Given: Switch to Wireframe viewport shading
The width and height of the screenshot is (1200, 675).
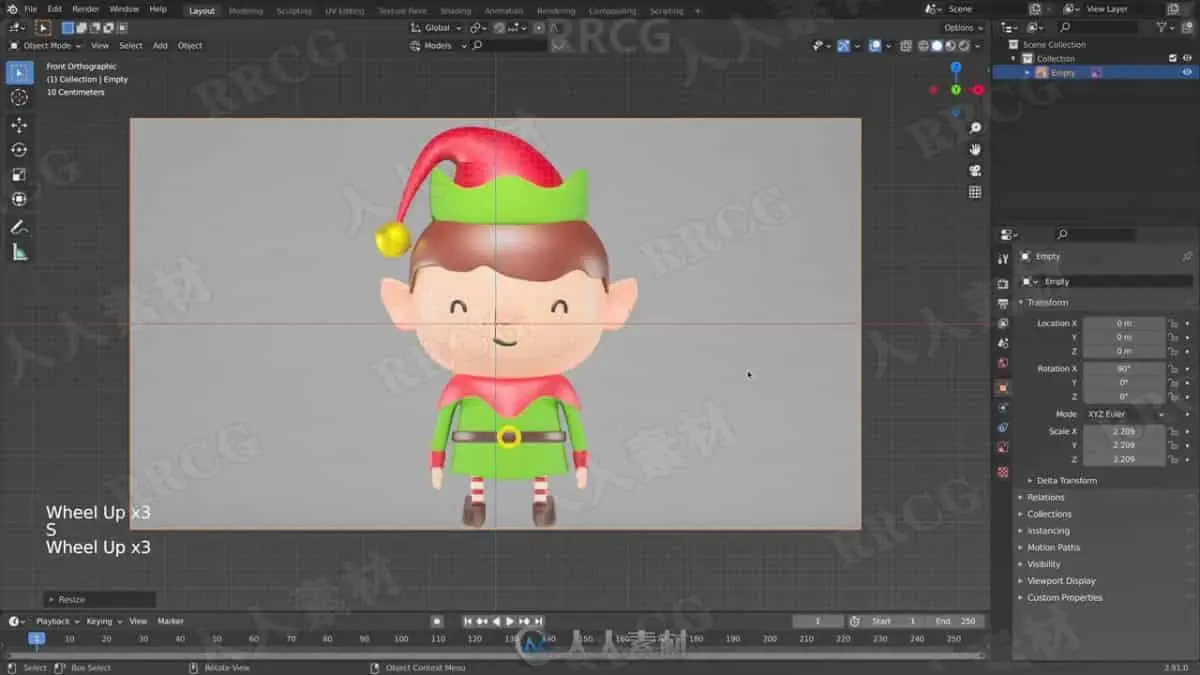Looking at the screenshot, I should point(923,45).
